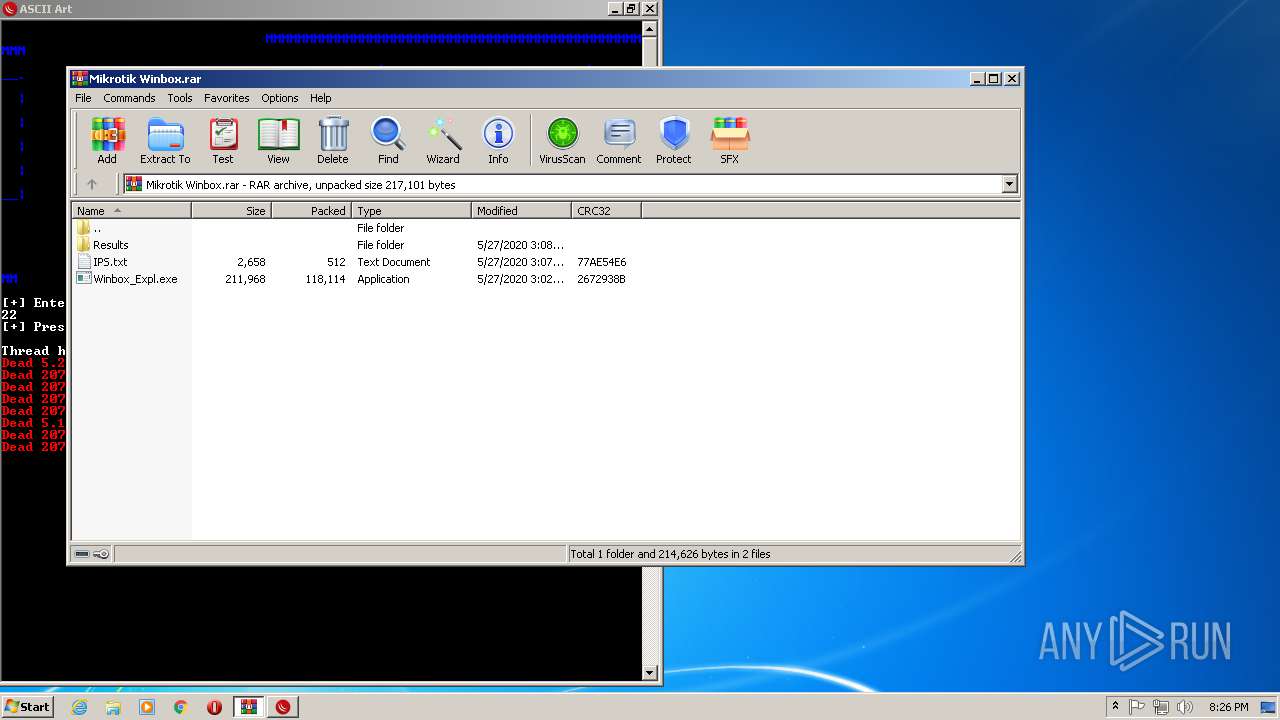Open the View toolbar tool
This screenshot has width=1280, height=720.
[x=278, y=141]
